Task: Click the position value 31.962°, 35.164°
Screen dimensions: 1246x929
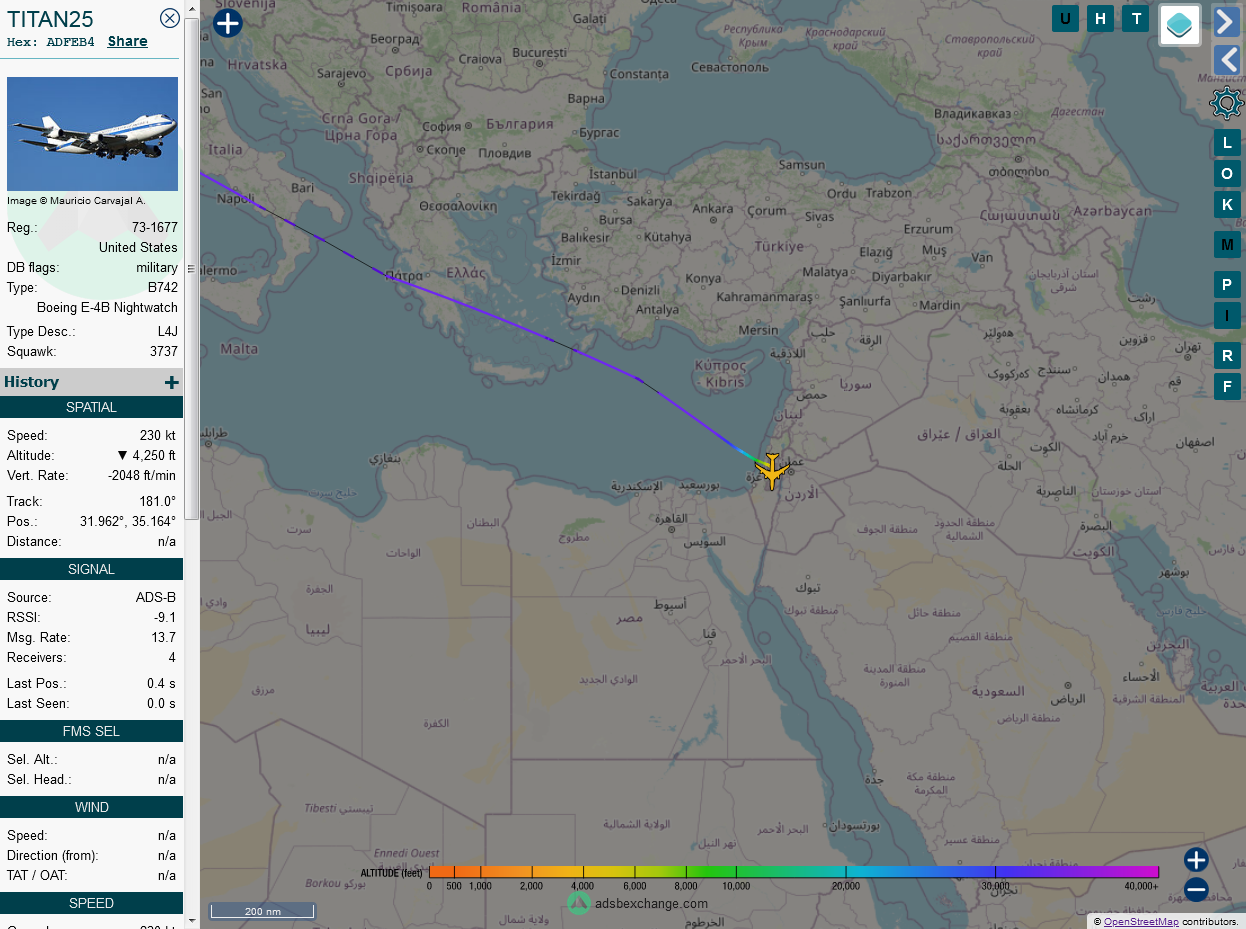Action: 128,522
